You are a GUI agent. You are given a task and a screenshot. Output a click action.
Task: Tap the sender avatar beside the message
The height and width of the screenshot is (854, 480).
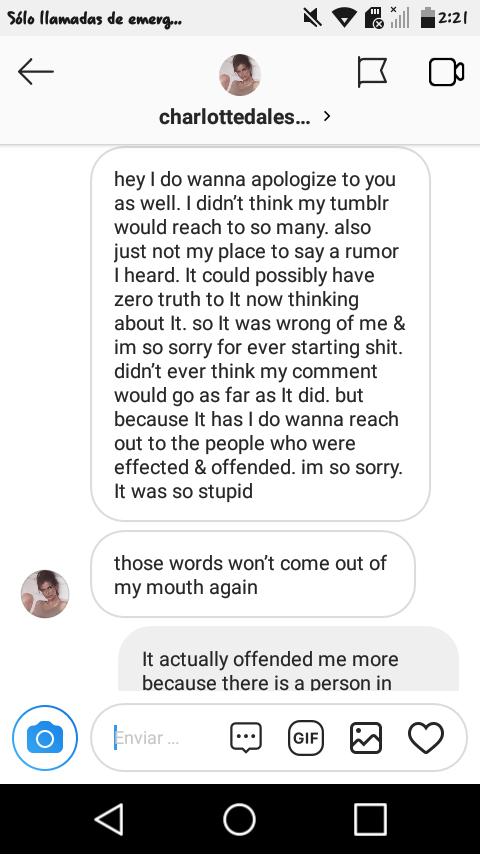pyautogui.click(x=45, y=594)
